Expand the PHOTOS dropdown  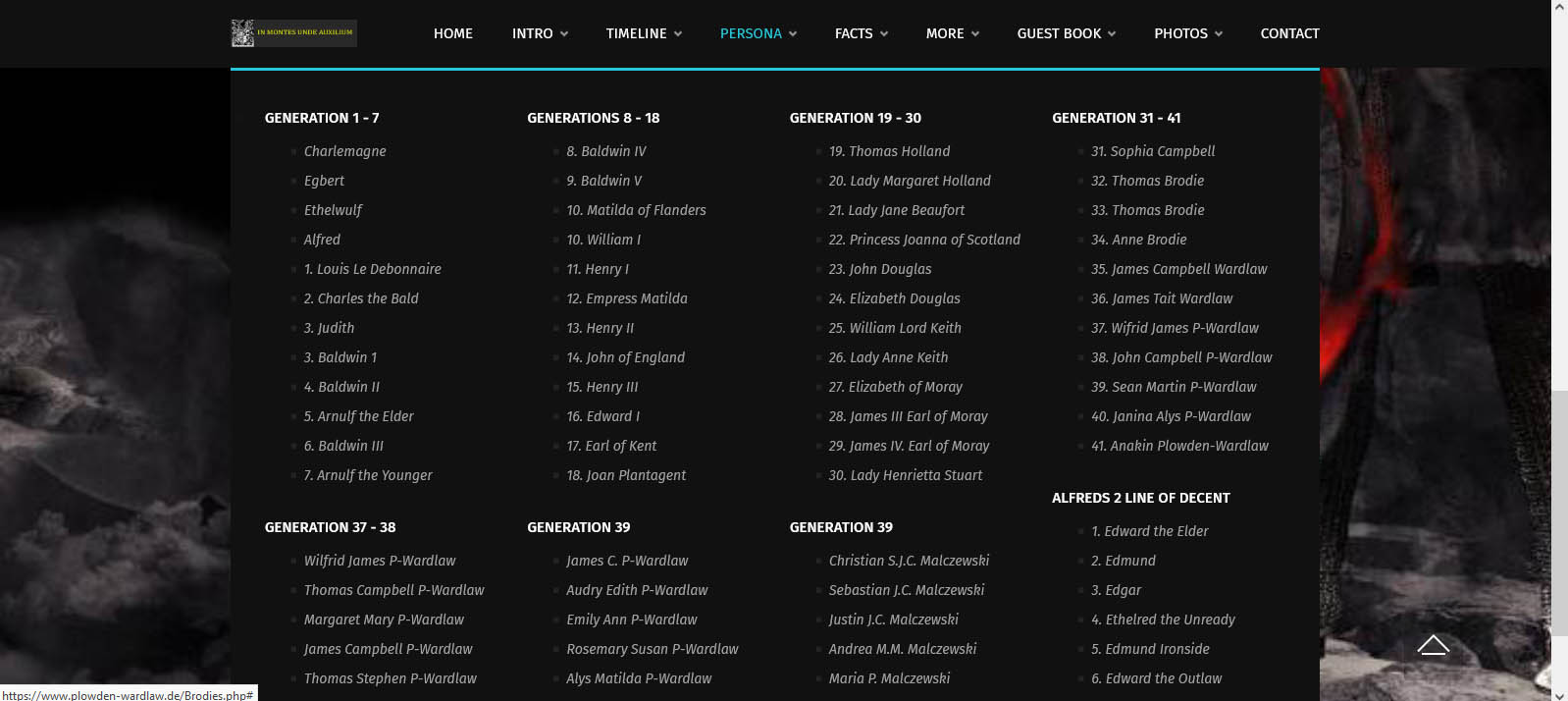pyautogui.click(x=1187, y=33)
